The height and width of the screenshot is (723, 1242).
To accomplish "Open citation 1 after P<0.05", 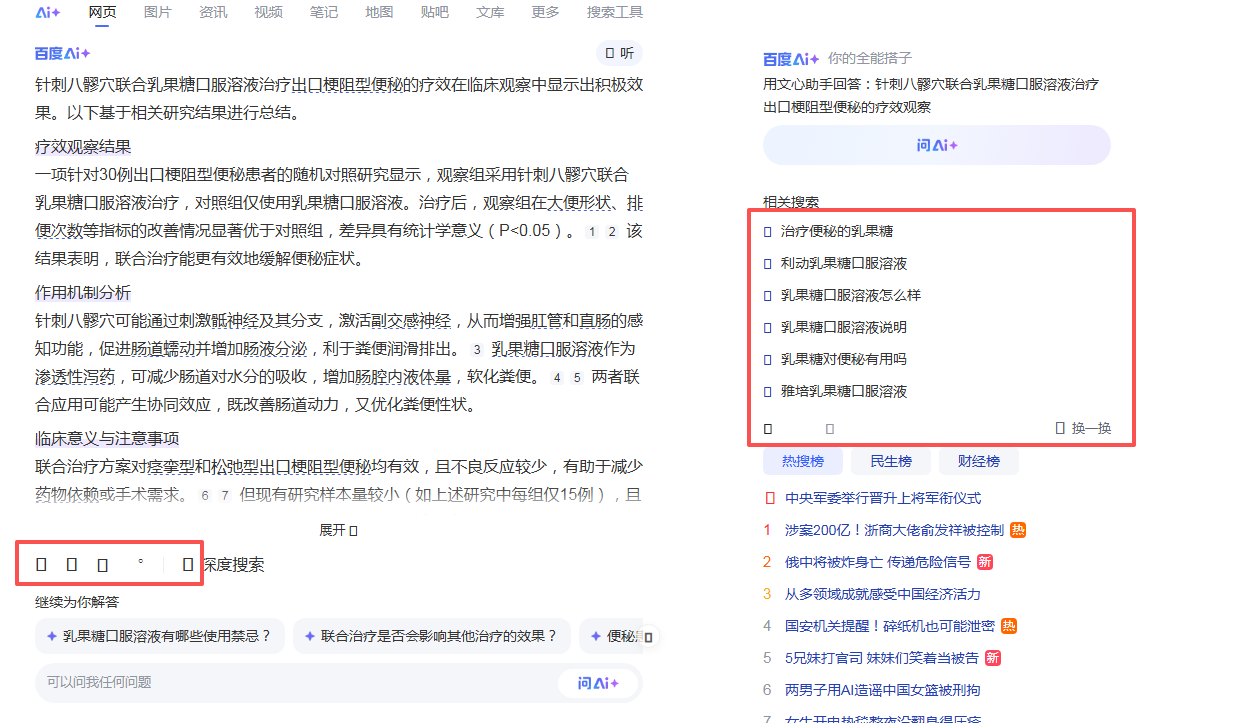I will pyautogui.click(x=592, y=232).
